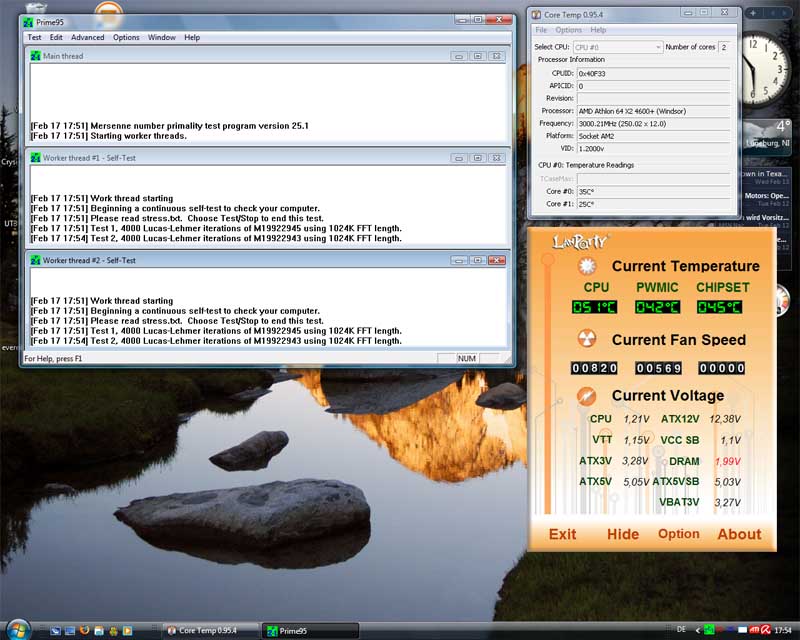Click the Frequency value field
This screenshot has width=800, height=640.
coord(653,124)
